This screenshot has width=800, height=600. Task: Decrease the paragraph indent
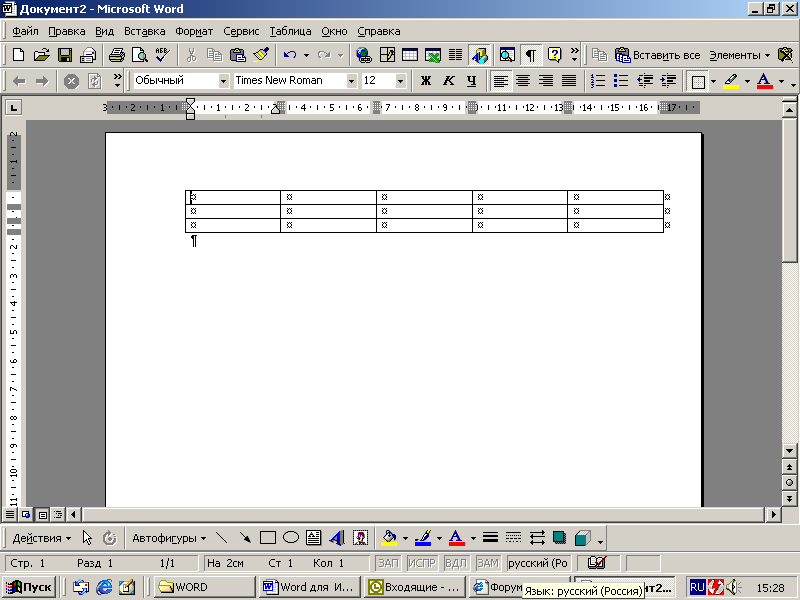pyautogui.click(x=645, y=81)
